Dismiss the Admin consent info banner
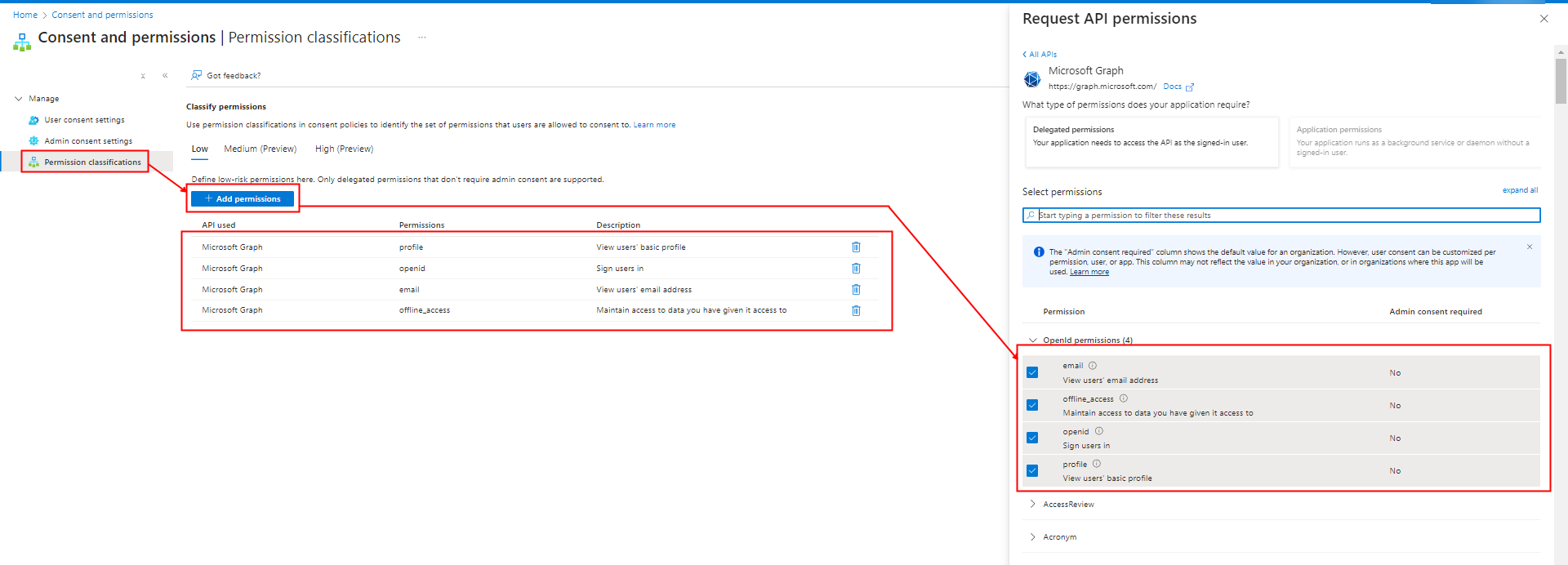The image size is (1568, 565). 1530,247
